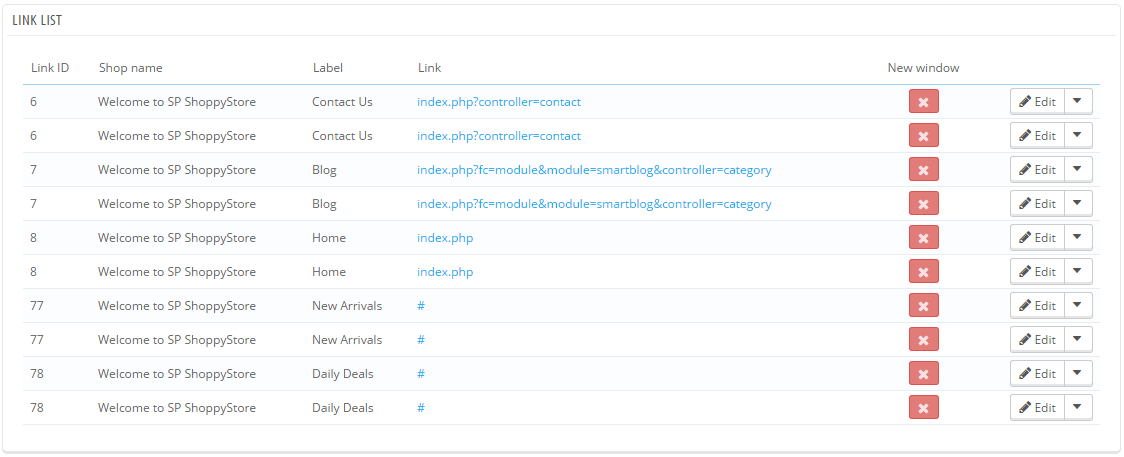
Task: Click the New window column header
Action: coord(923,68)
